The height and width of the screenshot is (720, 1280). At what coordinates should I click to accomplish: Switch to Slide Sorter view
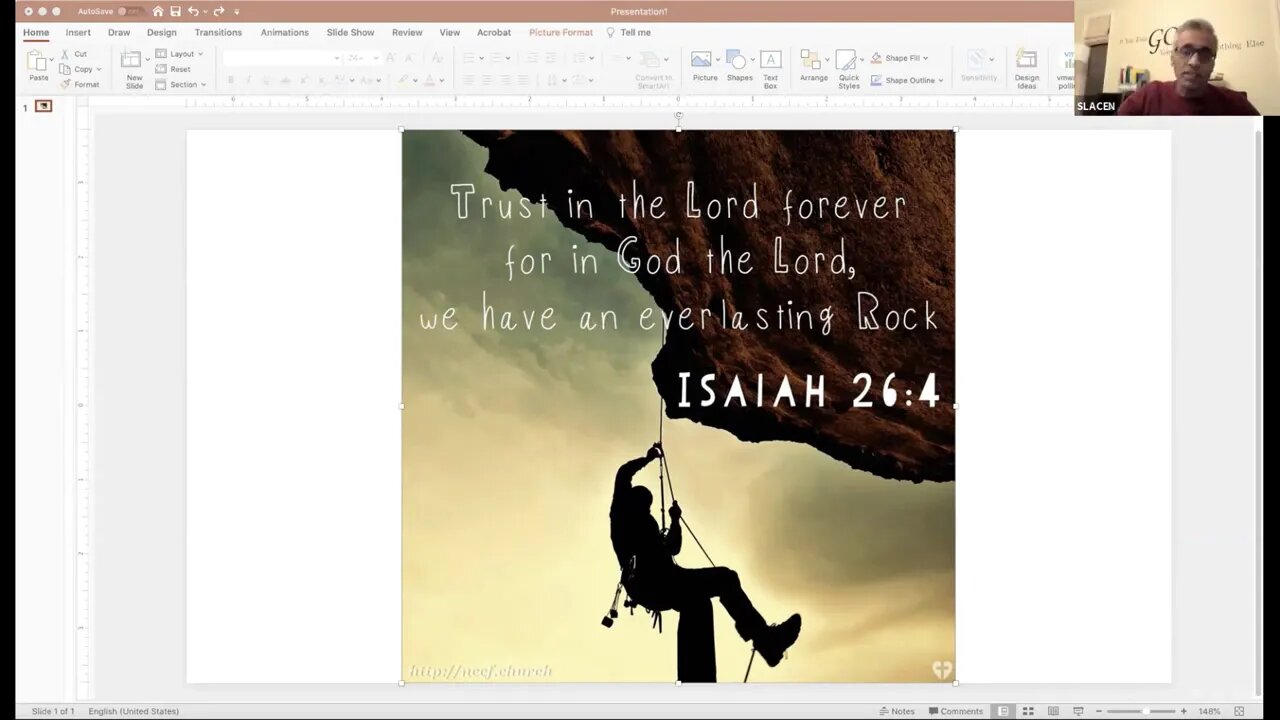[1028, 711]
